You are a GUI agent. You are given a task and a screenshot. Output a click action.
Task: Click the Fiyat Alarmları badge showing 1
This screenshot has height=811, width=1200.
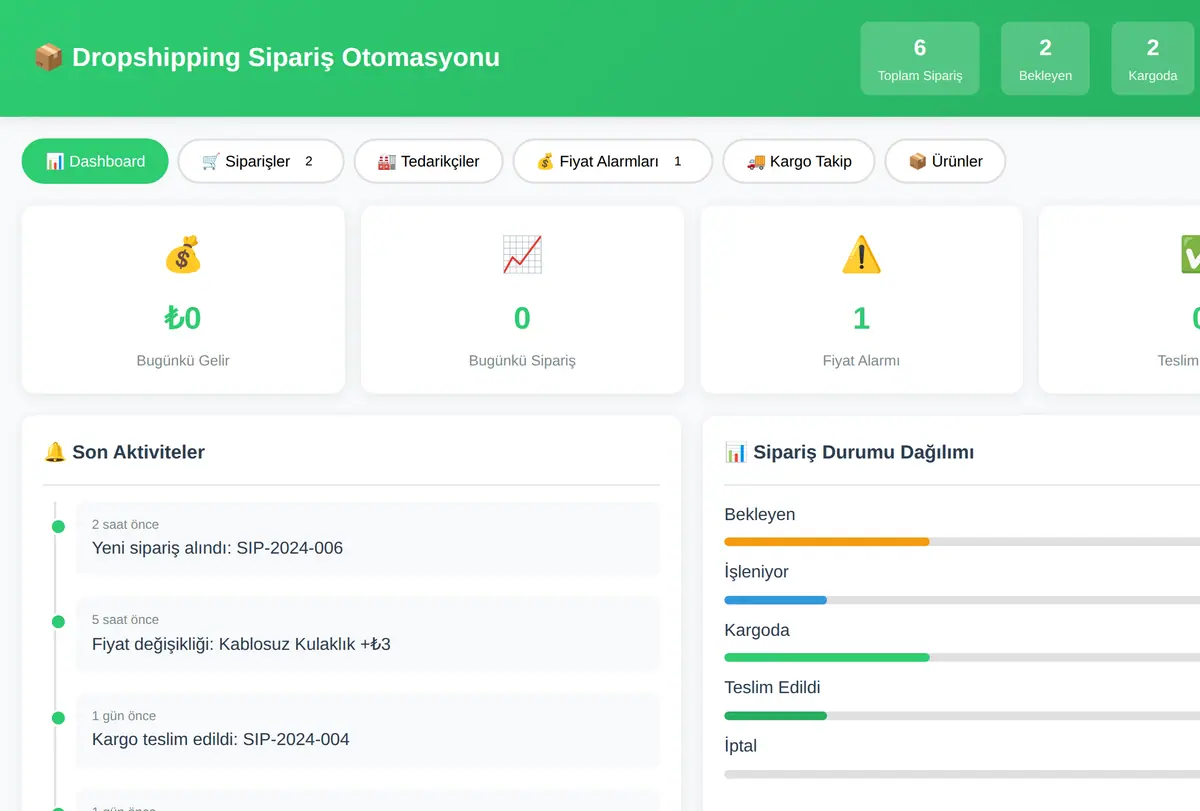pos(677,161)
